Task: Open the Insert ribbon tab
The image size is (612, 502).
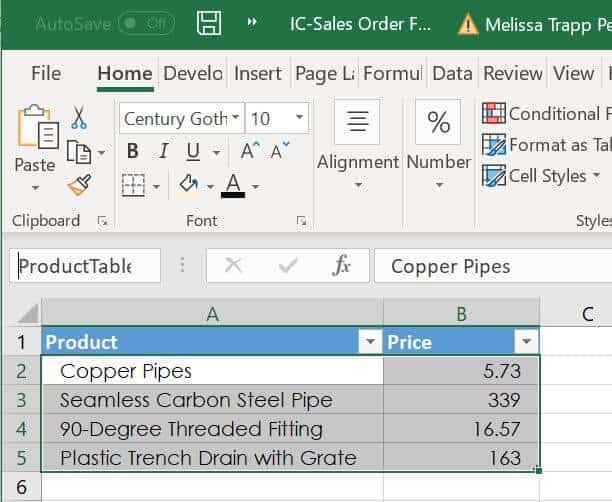Action: [257, 73]
